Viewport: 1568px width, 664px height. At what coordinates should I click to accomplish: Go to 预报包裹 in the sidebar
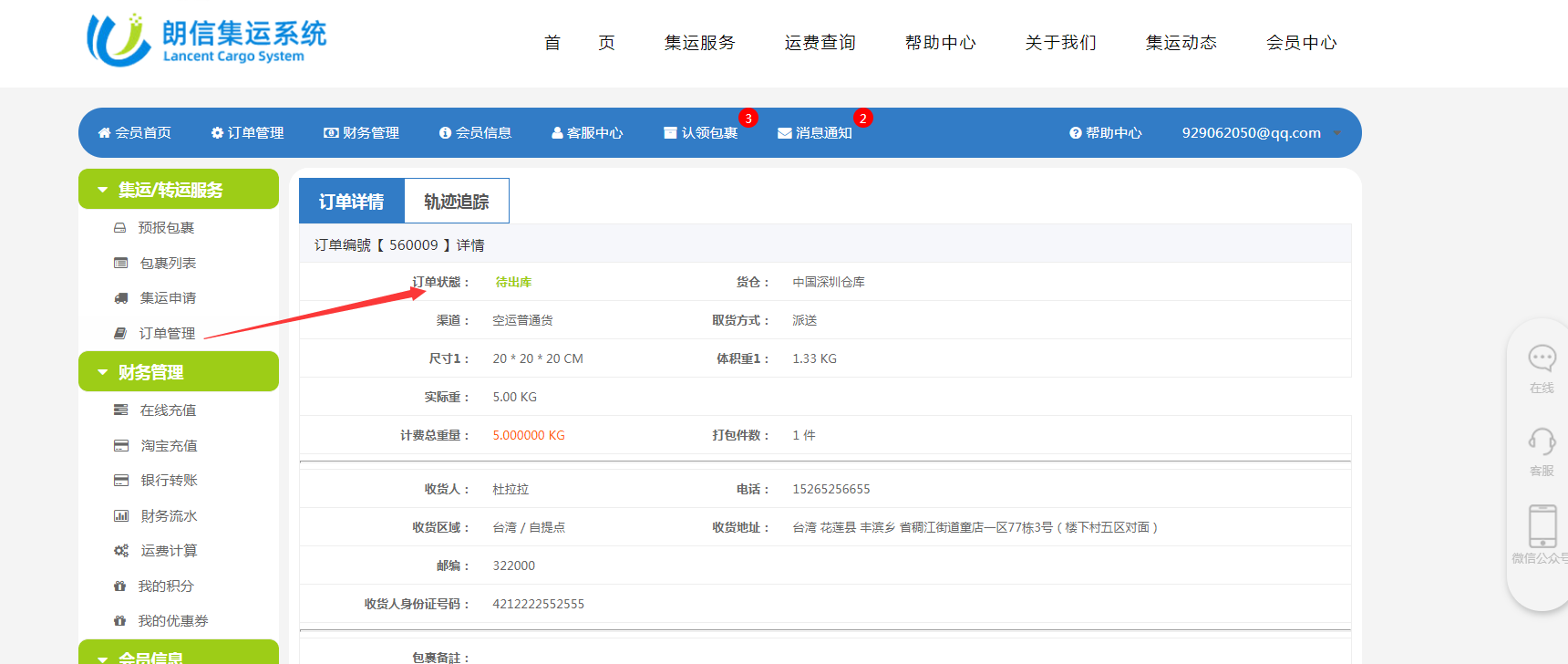pos(166,228)
